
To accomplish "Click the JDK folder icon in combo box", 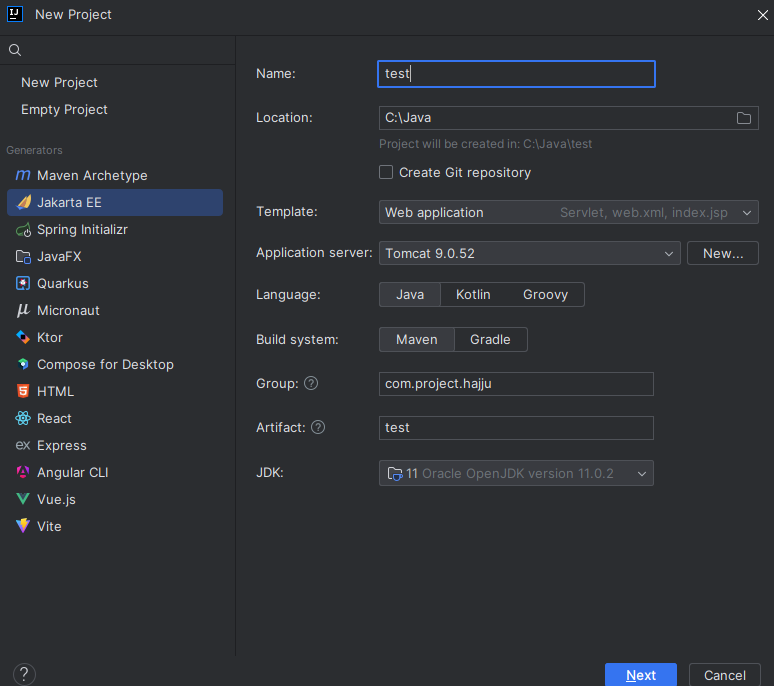I will [395, 474].
